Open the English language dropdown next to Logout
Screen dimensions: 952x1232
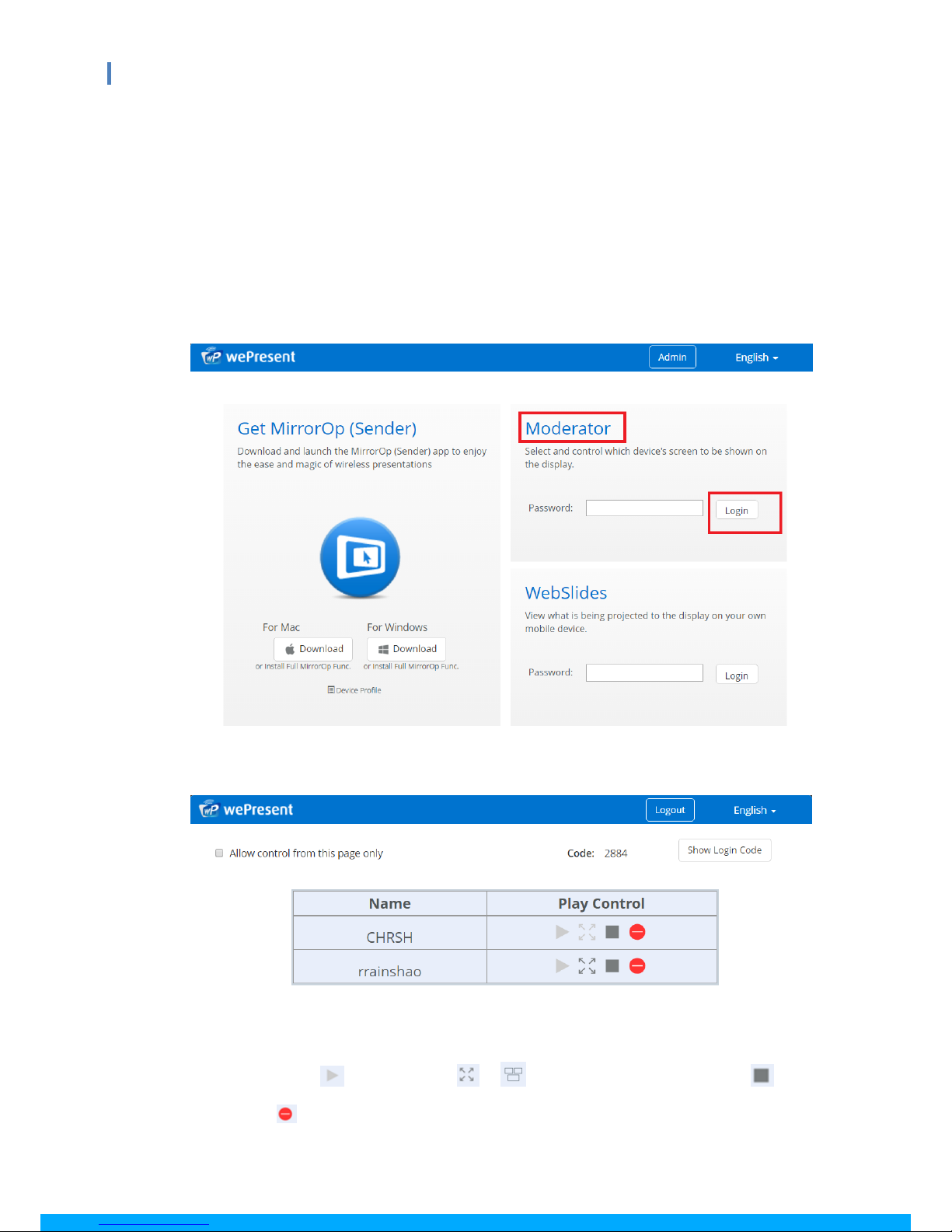[755, 810]
